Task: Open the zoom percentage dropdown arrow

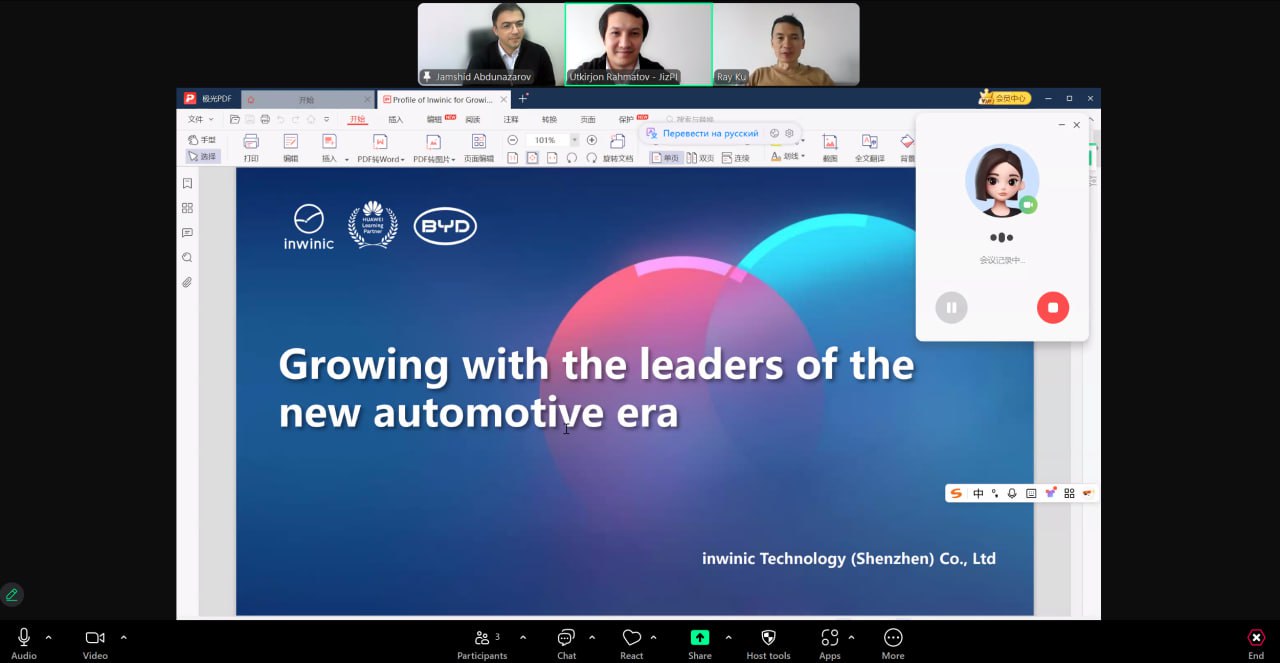Action: [x=574, y=140]
